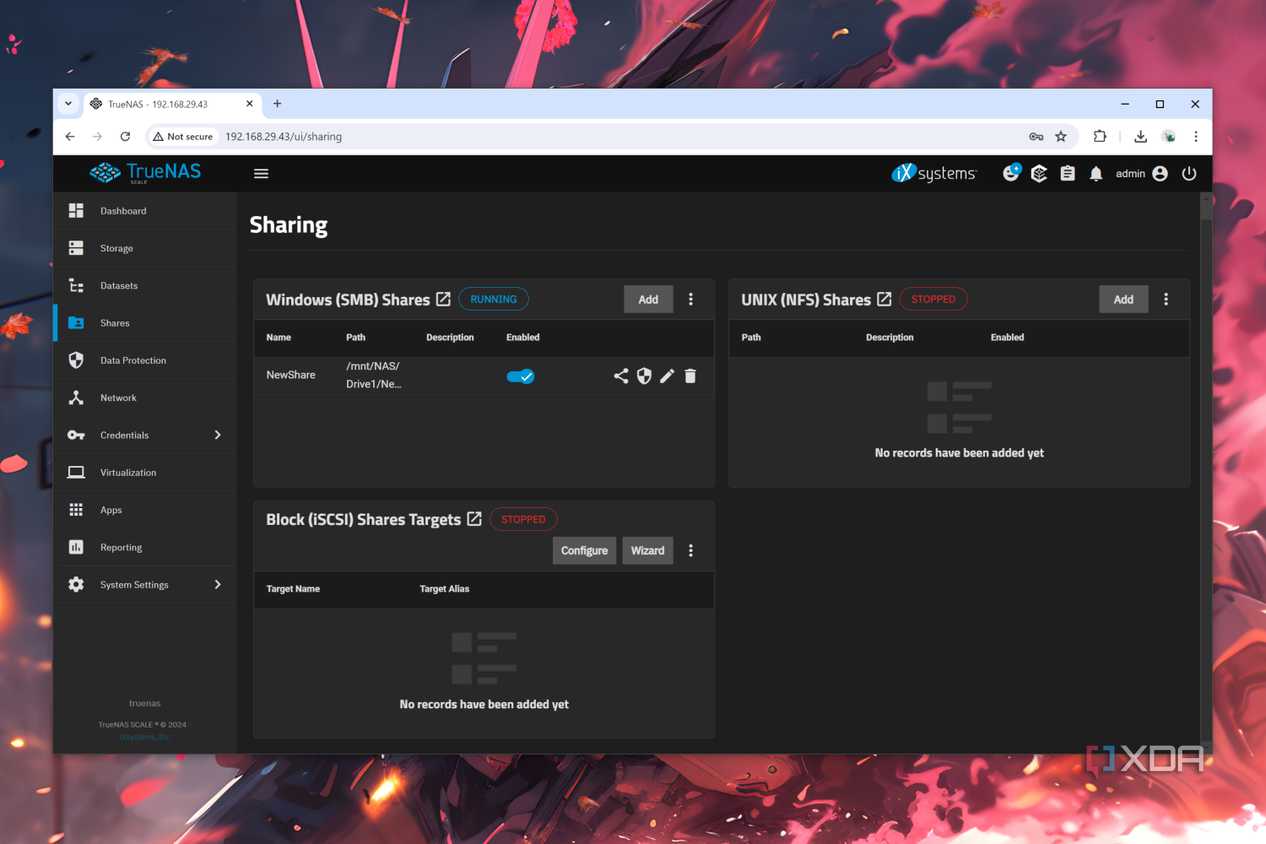
Task: Click the NFS STOPPED status badge
Action: [933, 299]
